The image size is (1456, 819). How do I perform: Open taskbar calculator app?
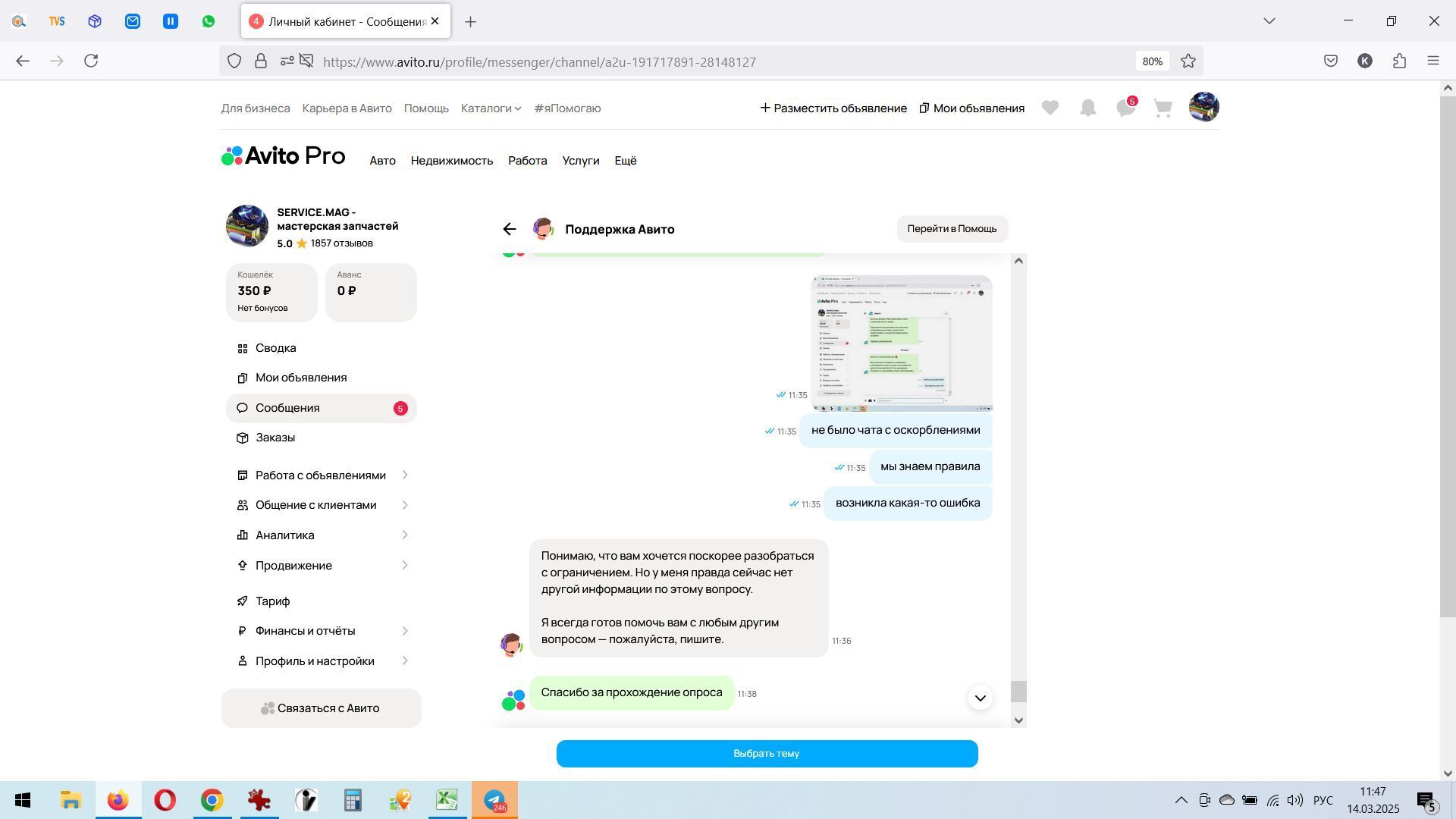353,800
